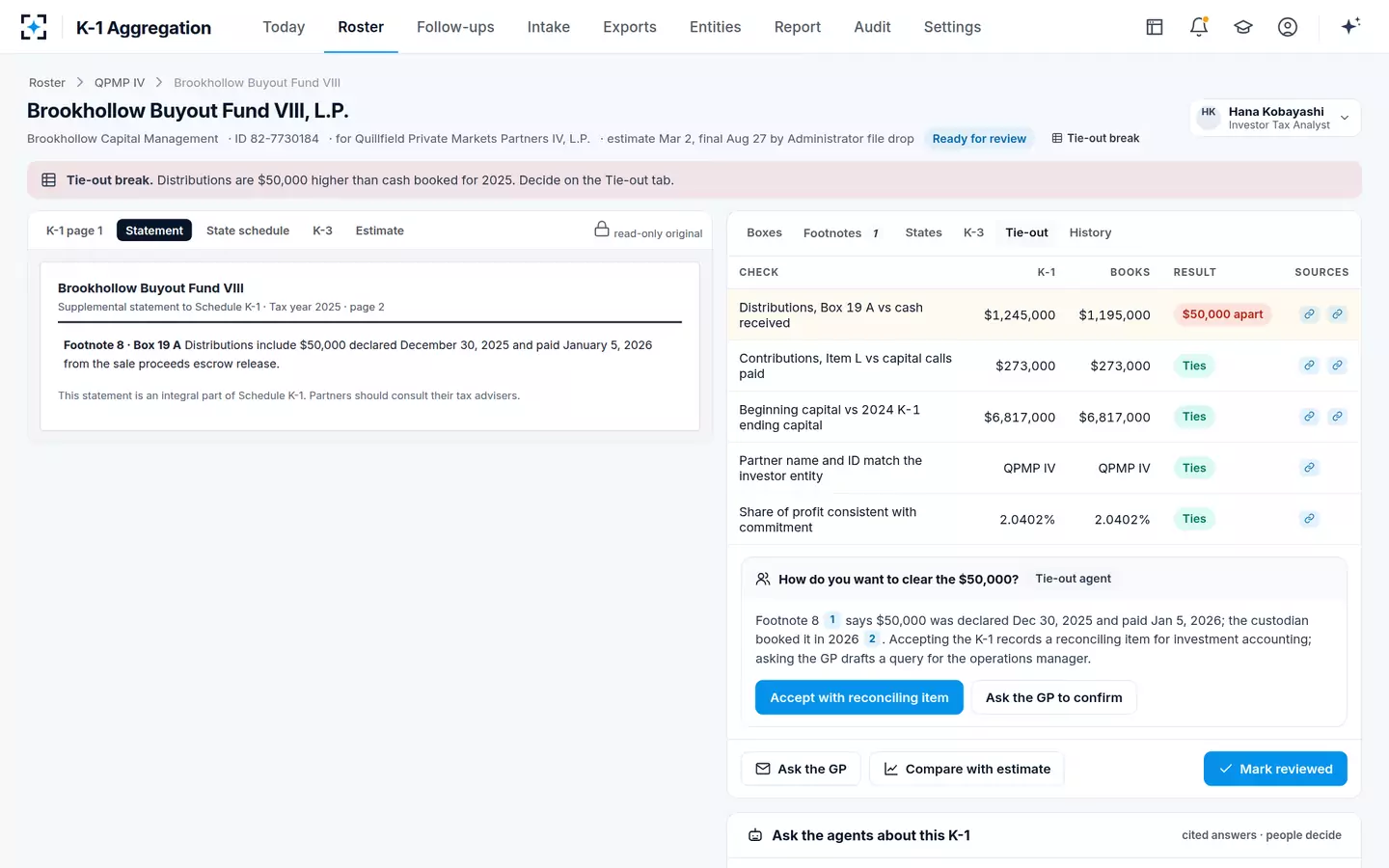The height and width of the screenshot is (868, 1389).
Task: Go to Roster breadcrumb link
Action: [47, 83]
